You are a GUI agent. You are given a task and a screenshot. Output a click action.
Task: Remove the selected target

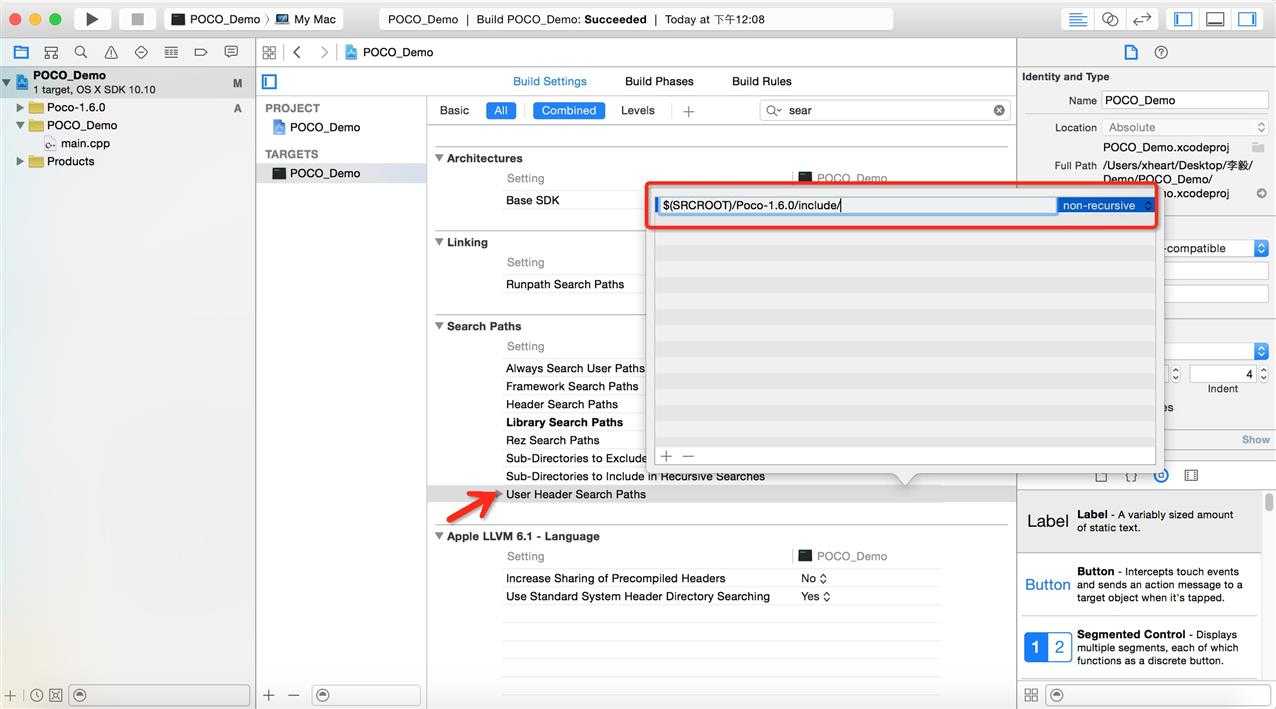[293, 695]
